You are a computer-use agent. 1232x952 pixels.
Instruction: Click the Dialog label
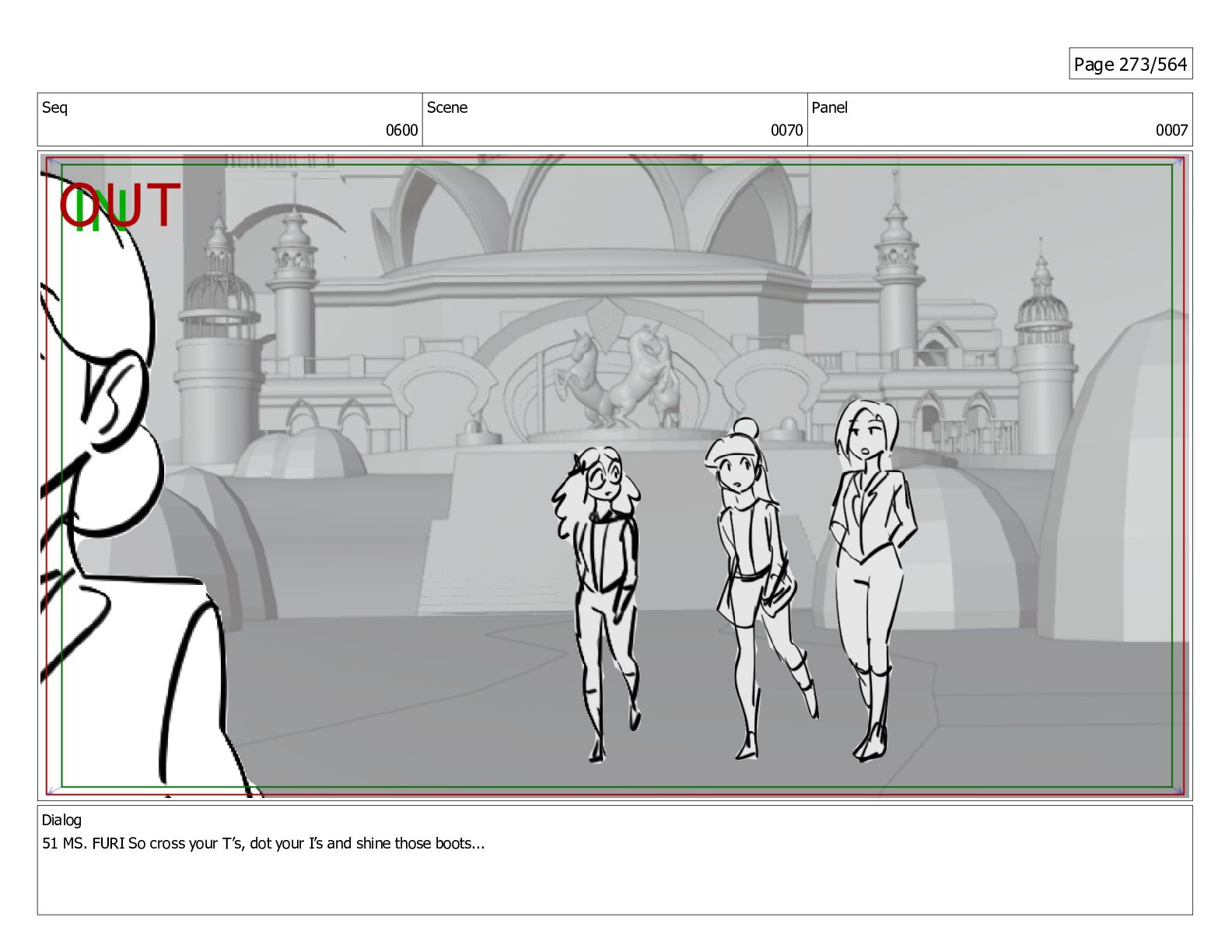point(61,820)
